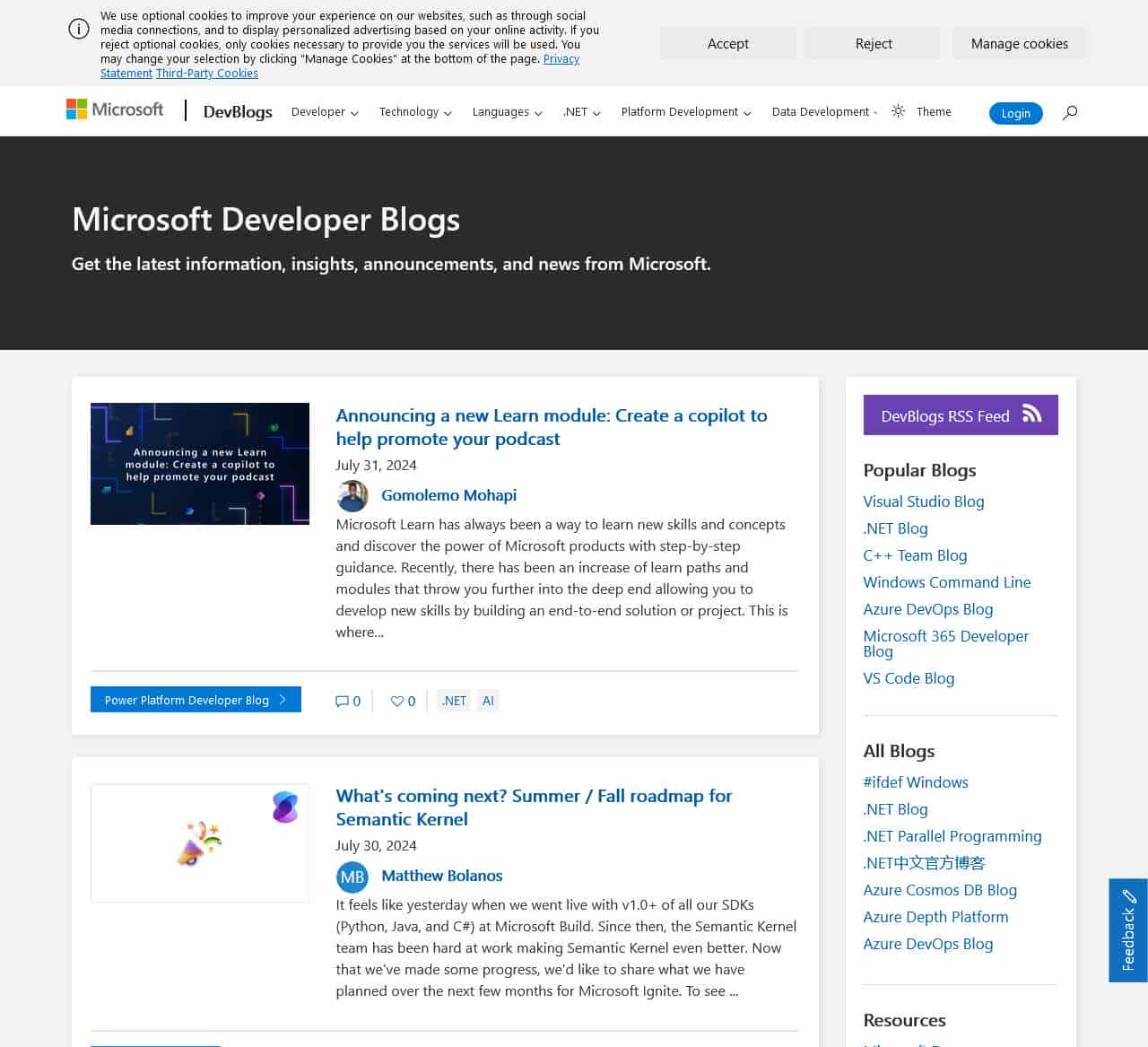Open Windows Command Line link
Image resolution: width=1148 pixels, height=1047 pixels.
(947, 582)
